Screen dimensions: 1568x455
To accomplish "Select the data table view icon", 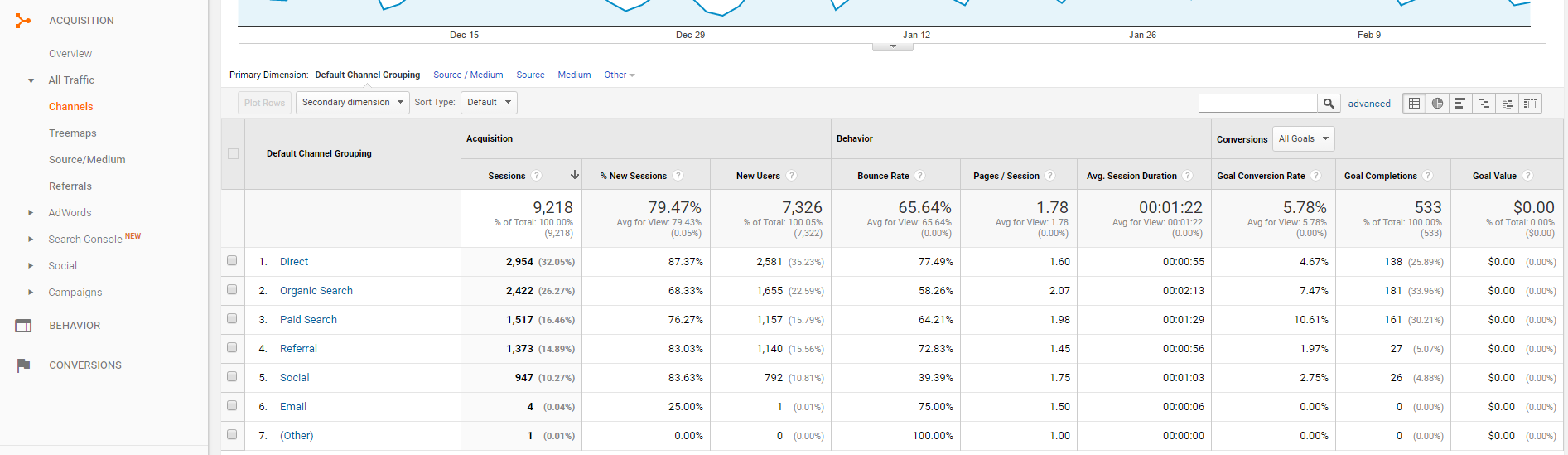I will (x=1414, y=104).
